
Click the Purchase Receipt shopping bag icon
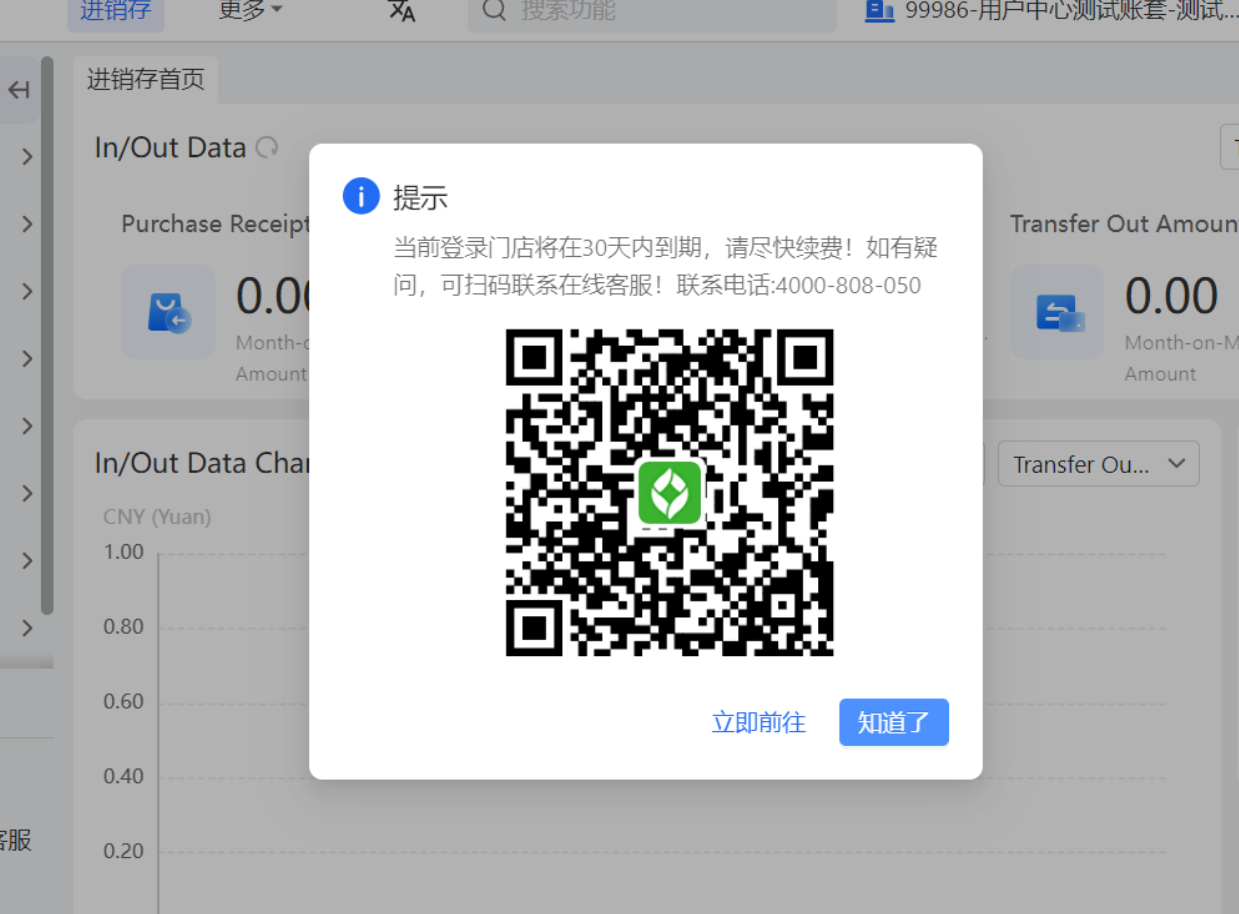coord(168,312)
